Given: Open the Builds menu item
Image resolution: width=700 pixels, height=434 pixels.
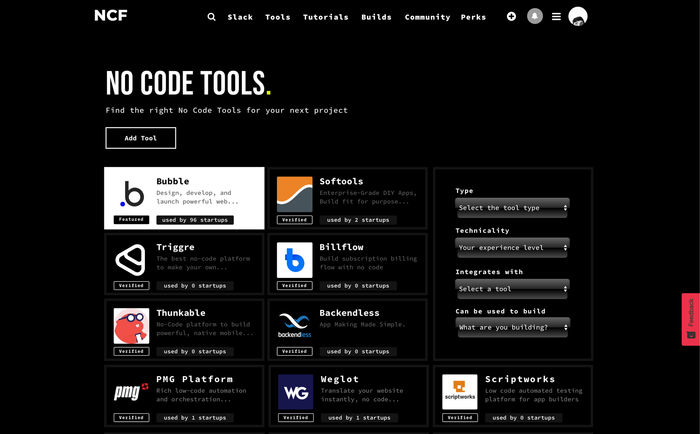Looking at the screenshot, I should pos(376,17).
